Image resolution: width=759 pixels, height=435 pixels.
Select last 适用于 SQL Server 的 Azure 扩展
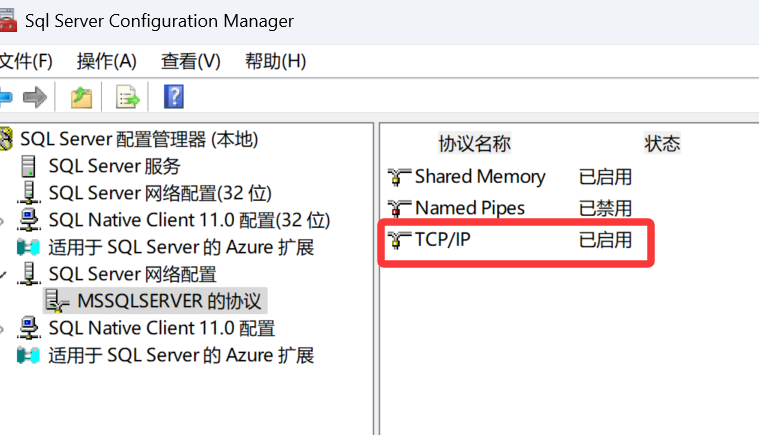click(x=181, y=356)
